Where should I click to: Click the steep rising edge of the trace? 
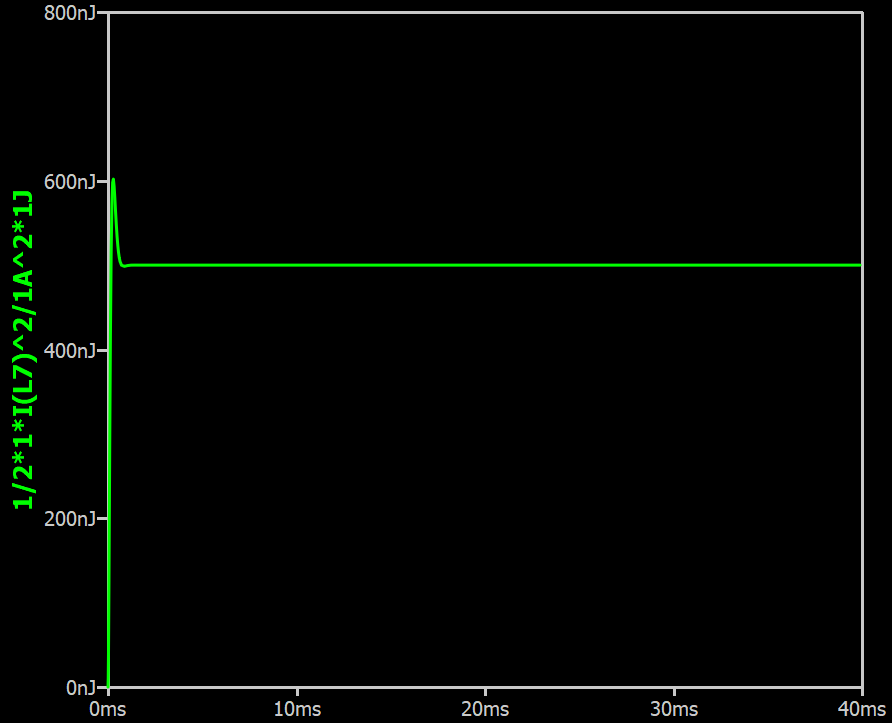tap(109, 455)
